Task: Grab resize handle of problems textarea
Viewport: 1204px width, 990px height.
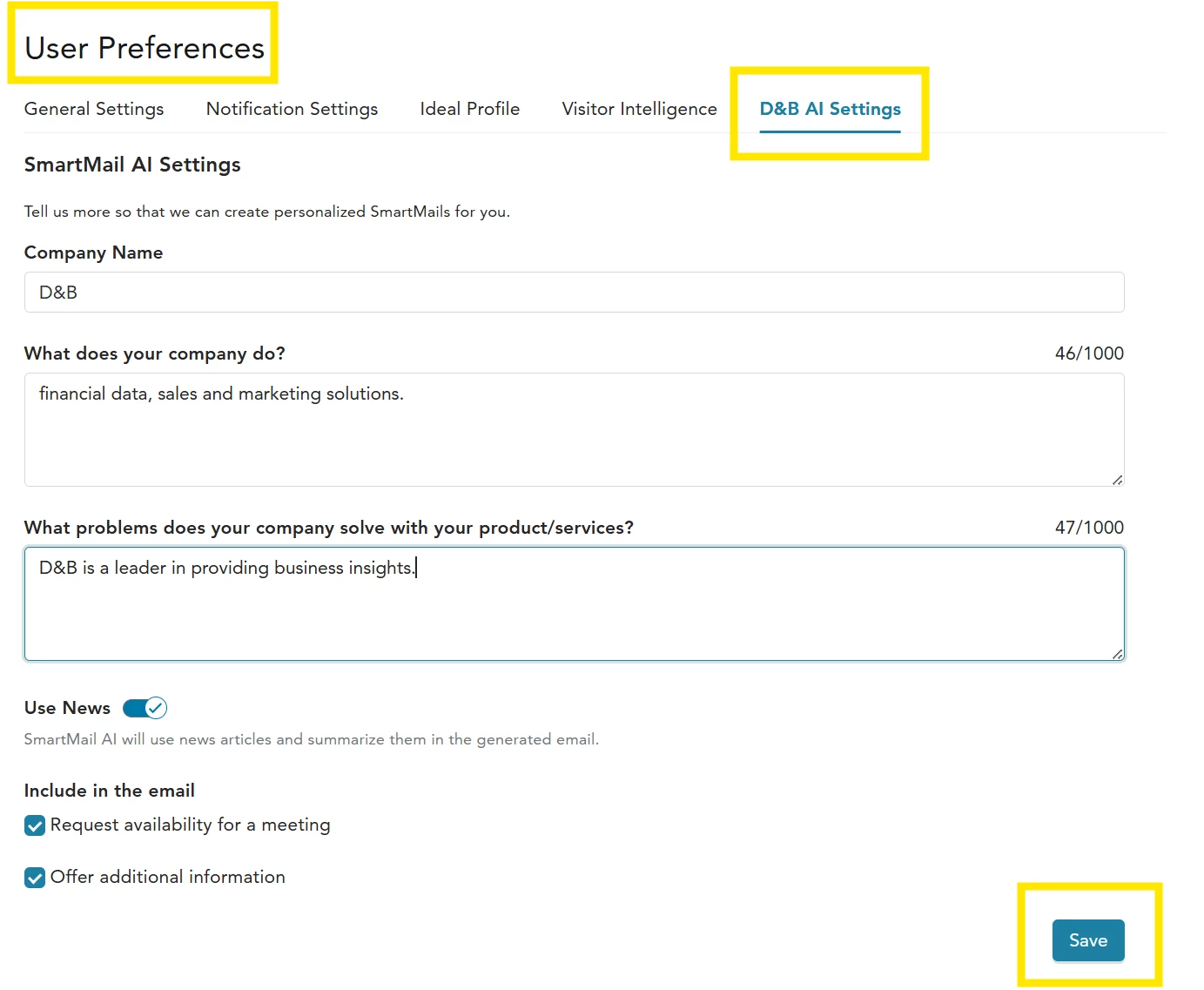Action: (x=1117, y=654)
